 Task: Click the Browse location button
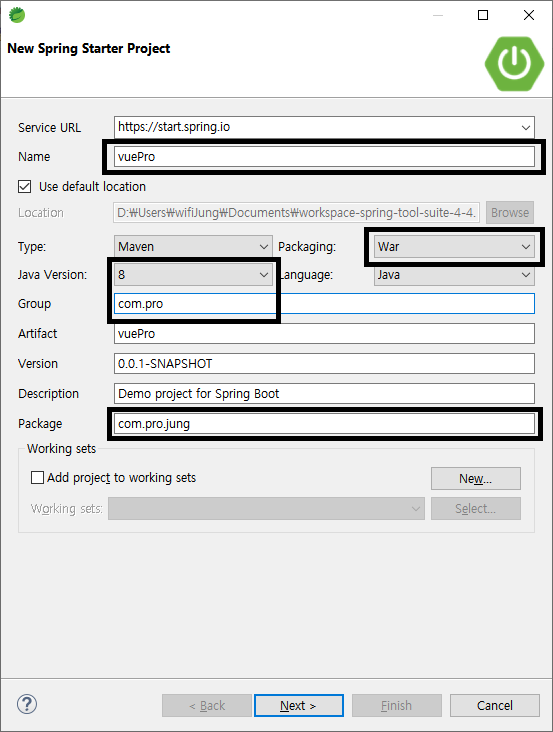510,213
